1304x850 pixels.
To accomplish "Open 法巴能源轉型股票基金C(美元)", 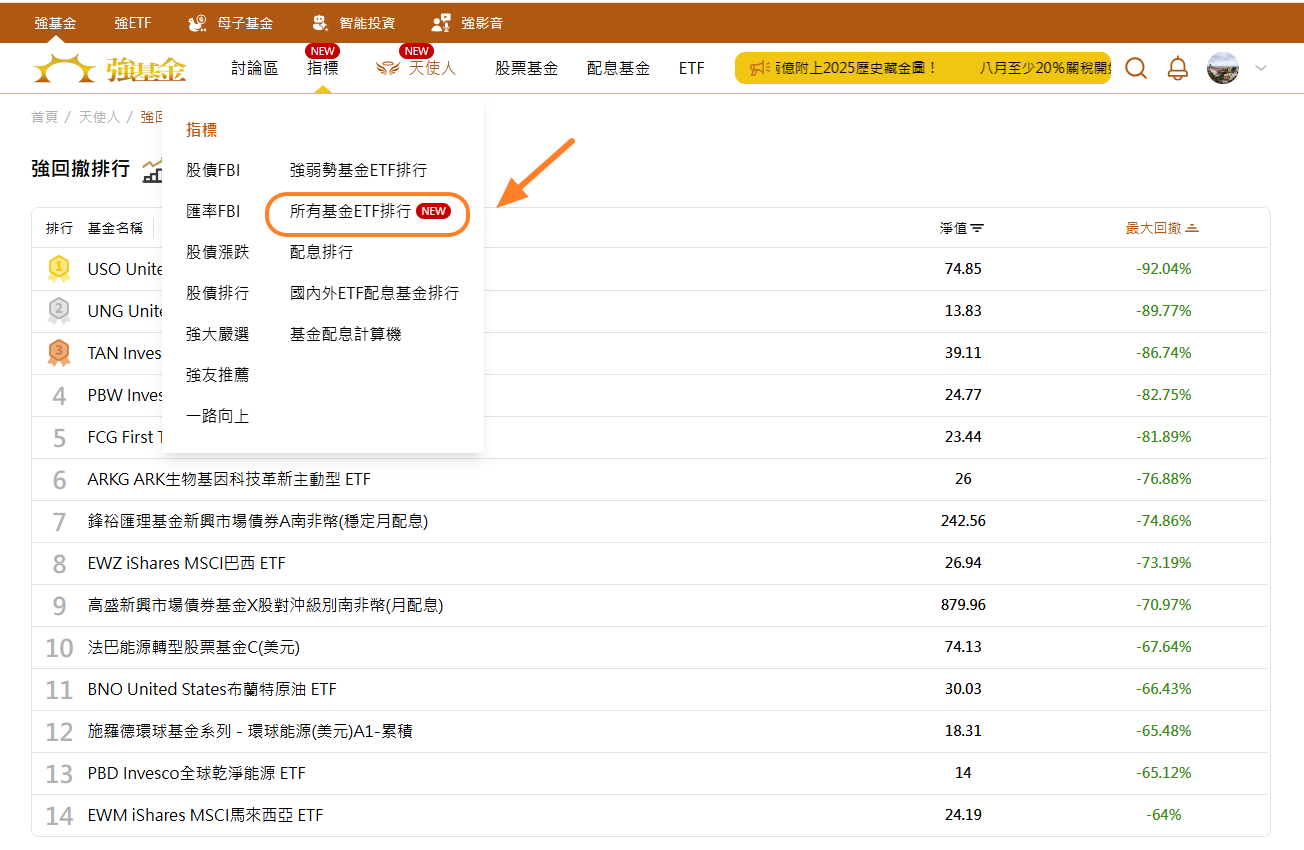I will pos(194,647).
